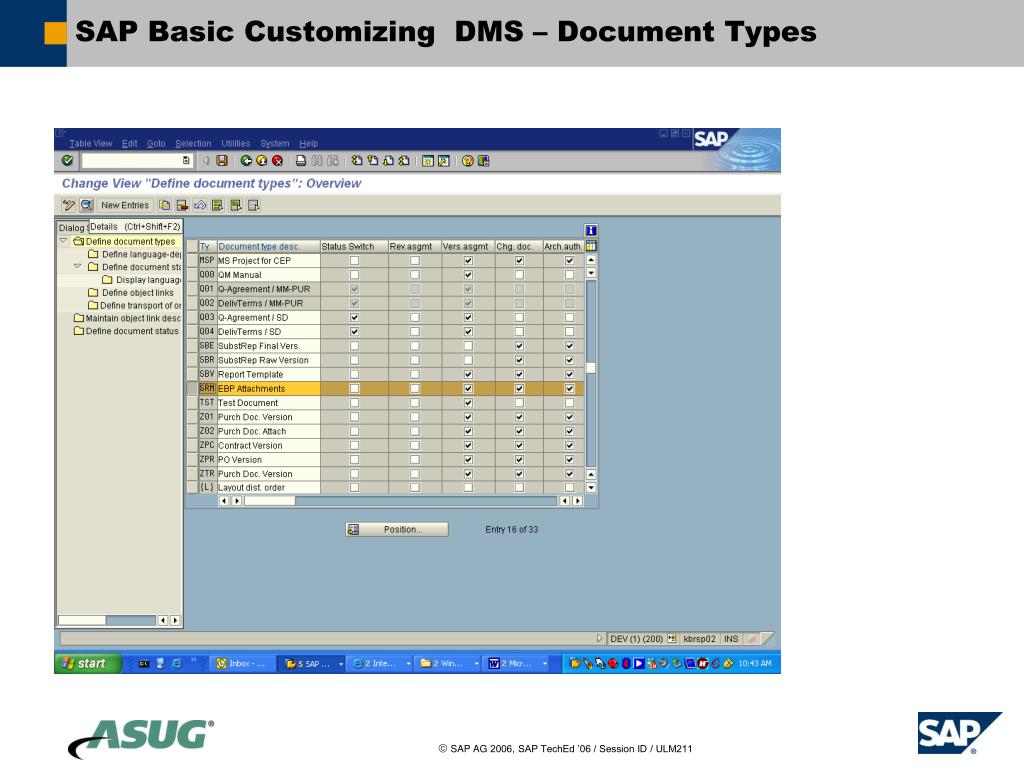
Task: Click the Customize local layout icon
Action: coord(483,161)
